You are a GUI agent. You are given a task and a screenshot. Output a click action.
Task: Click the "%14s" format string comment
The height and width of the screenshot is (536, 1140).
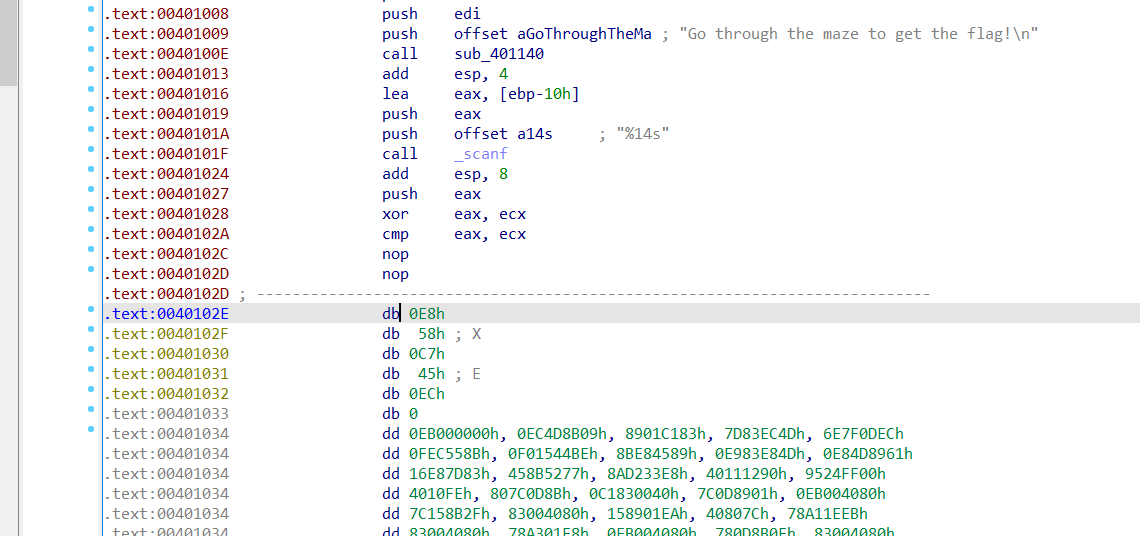coord(642,134)
